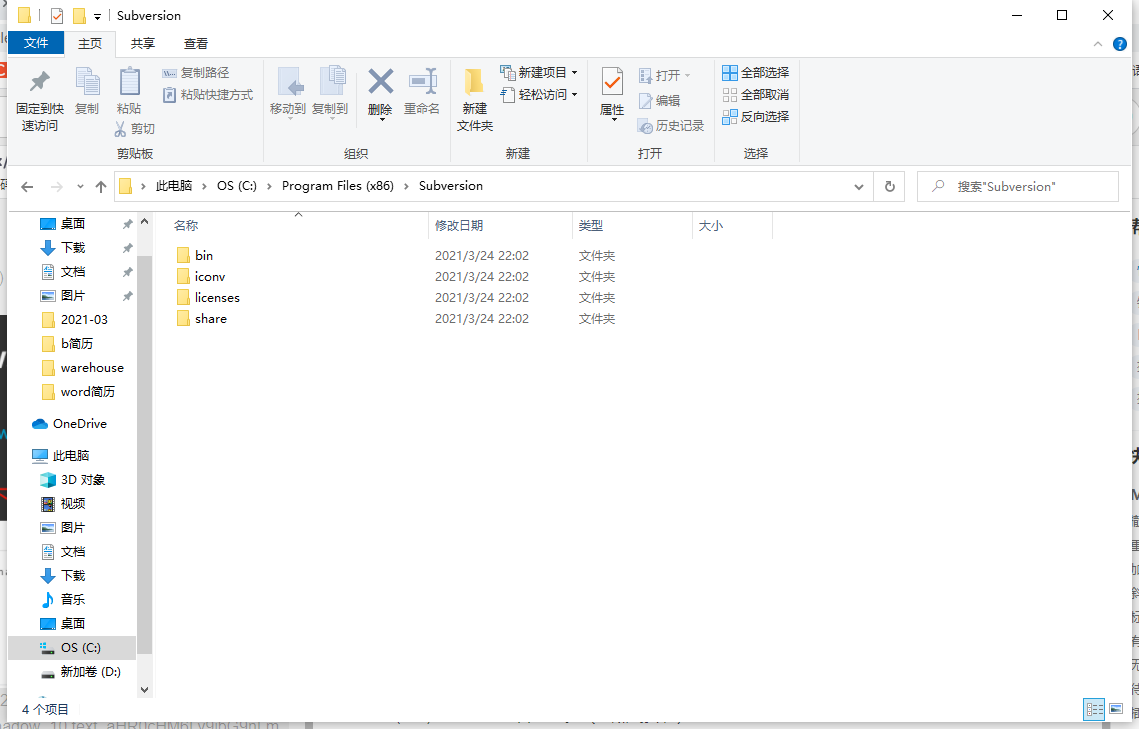The height and width of the screenshot is (729, 1139).
Task: Click the Rename (重命名) icon
Action: point(422,81)
